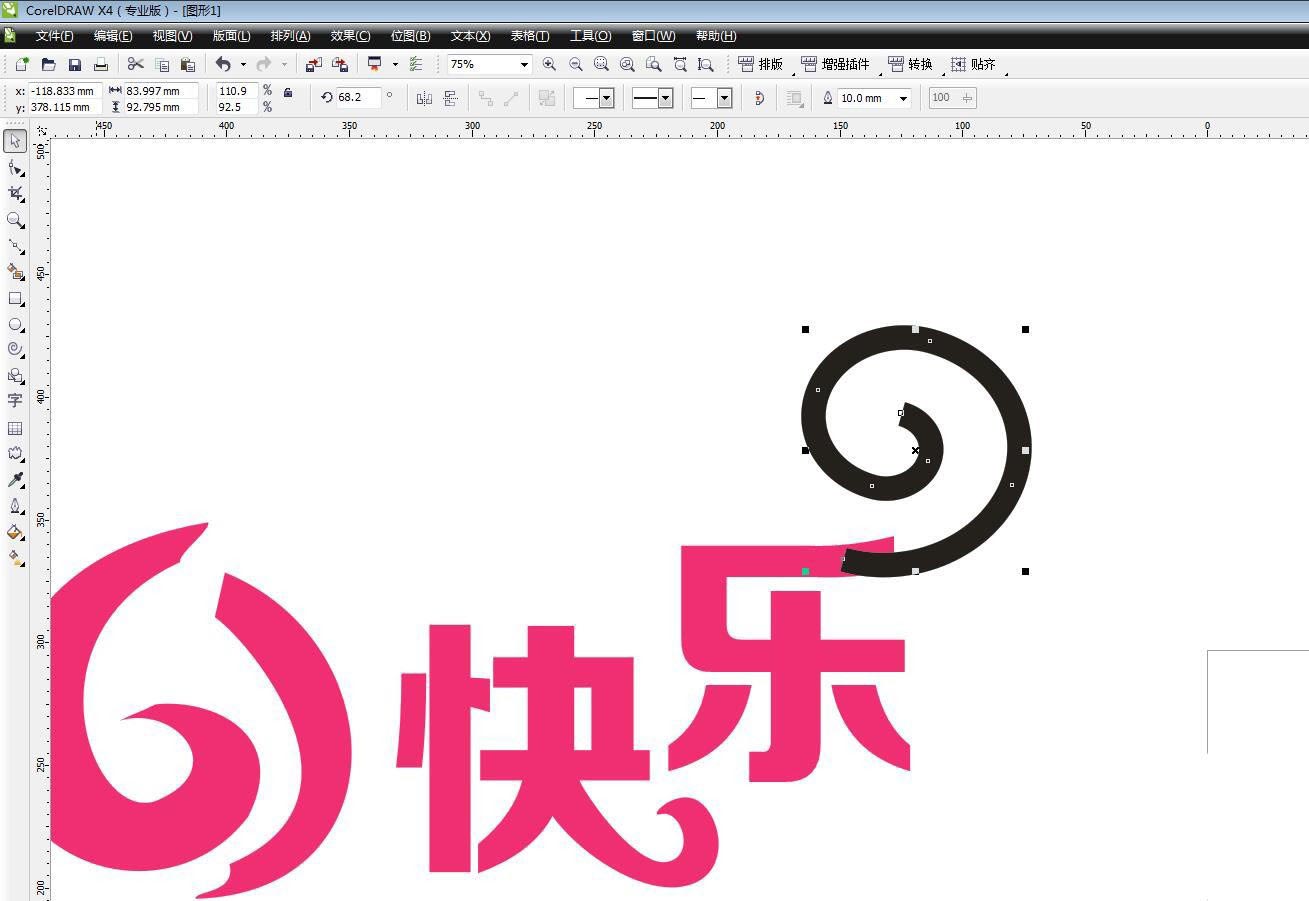Activate the Eyedropper tool
This screenshot has height=901, width=1309.
[15, 479]
